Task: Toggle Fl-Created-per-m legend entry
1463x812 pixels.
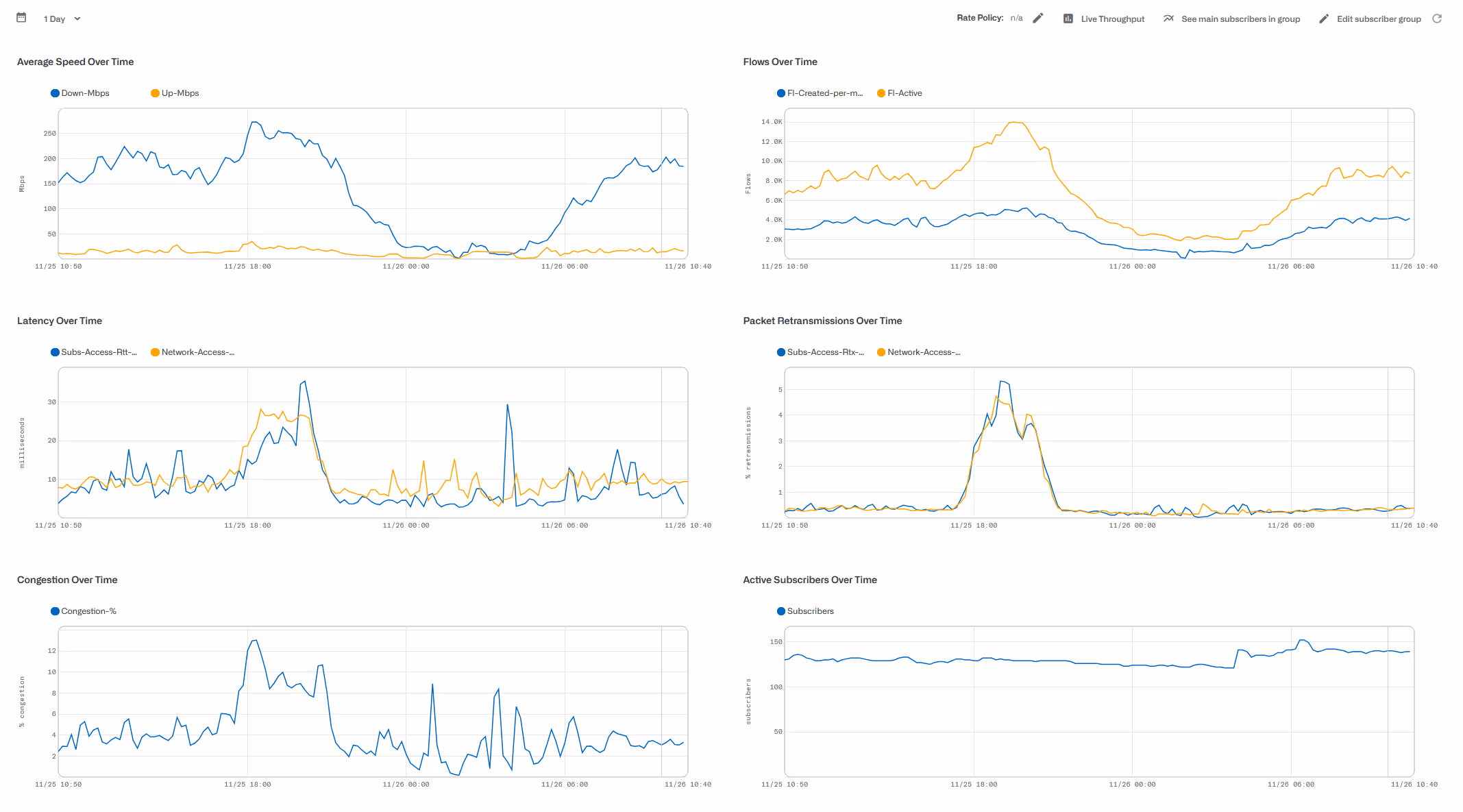Action: tap(824, 93)
